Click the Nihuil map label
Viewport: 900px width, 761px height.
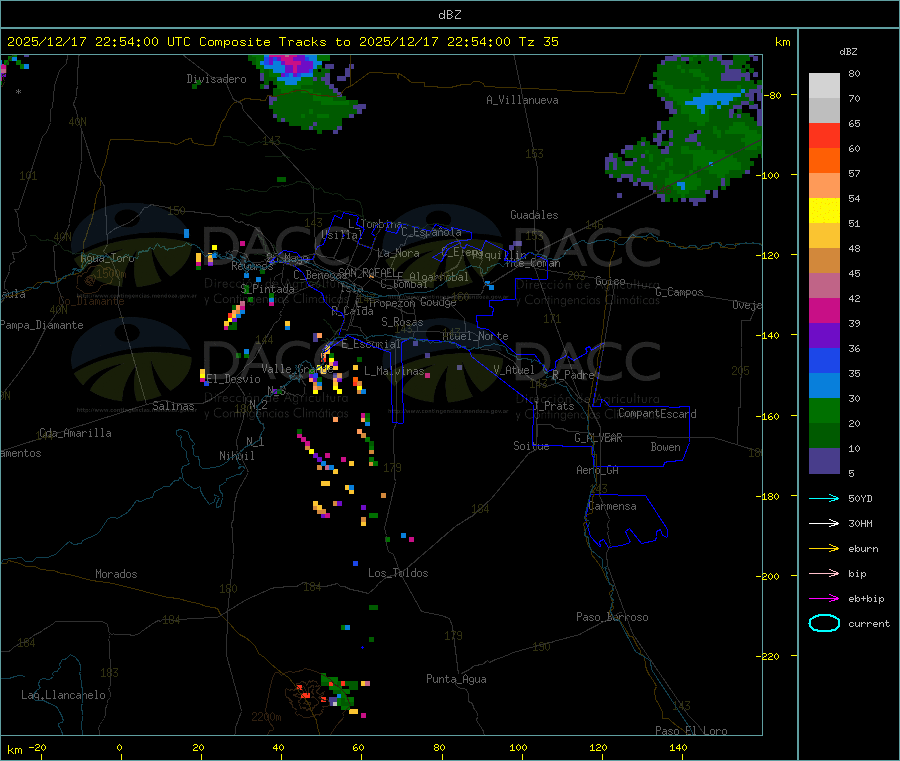click(236, 456)
